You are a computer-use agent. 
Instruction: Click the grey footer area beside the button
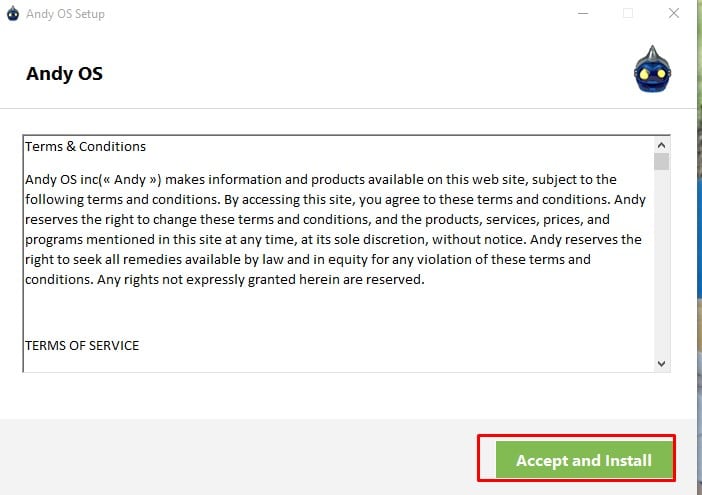[240, 458]
